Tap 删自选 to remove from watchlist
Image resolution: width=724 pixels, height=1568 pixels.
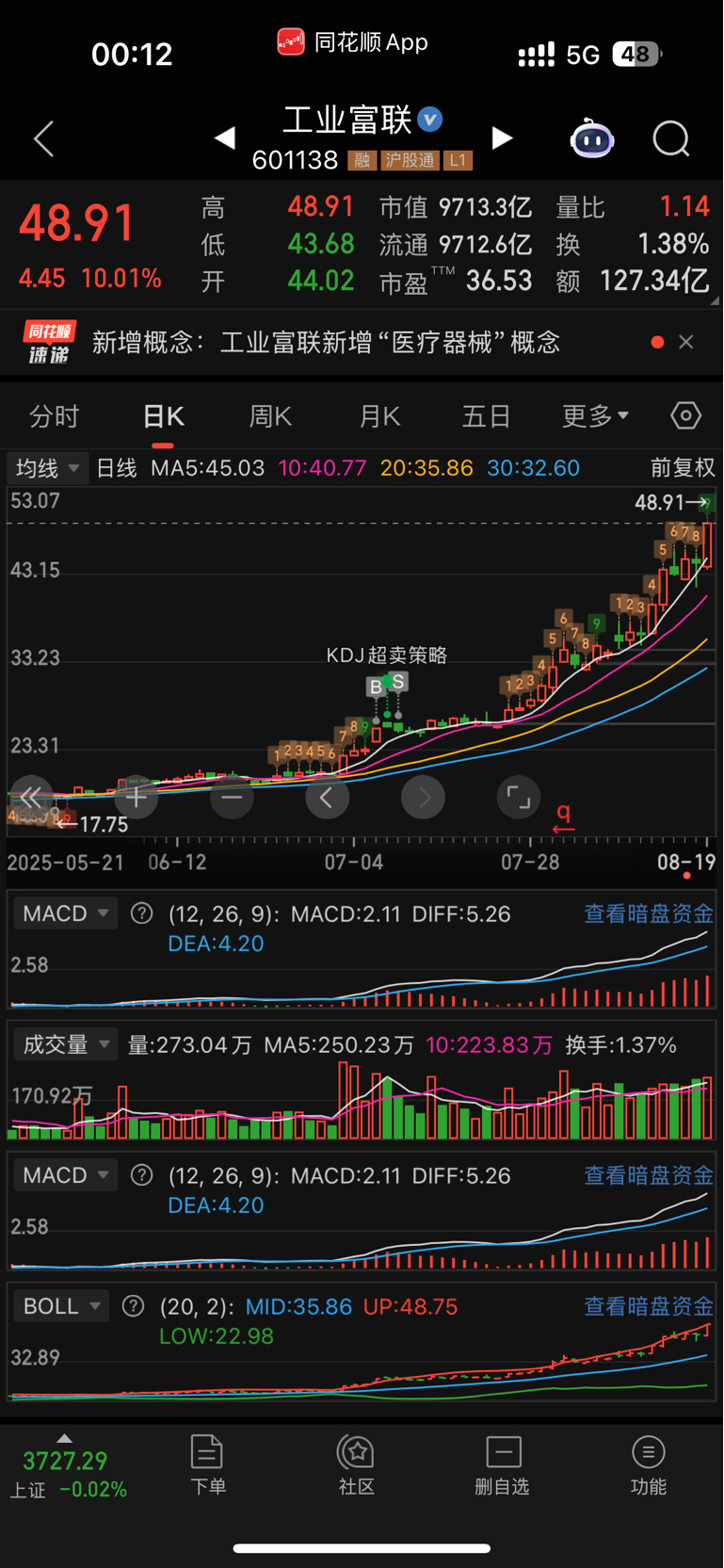tap(503, 1464)
